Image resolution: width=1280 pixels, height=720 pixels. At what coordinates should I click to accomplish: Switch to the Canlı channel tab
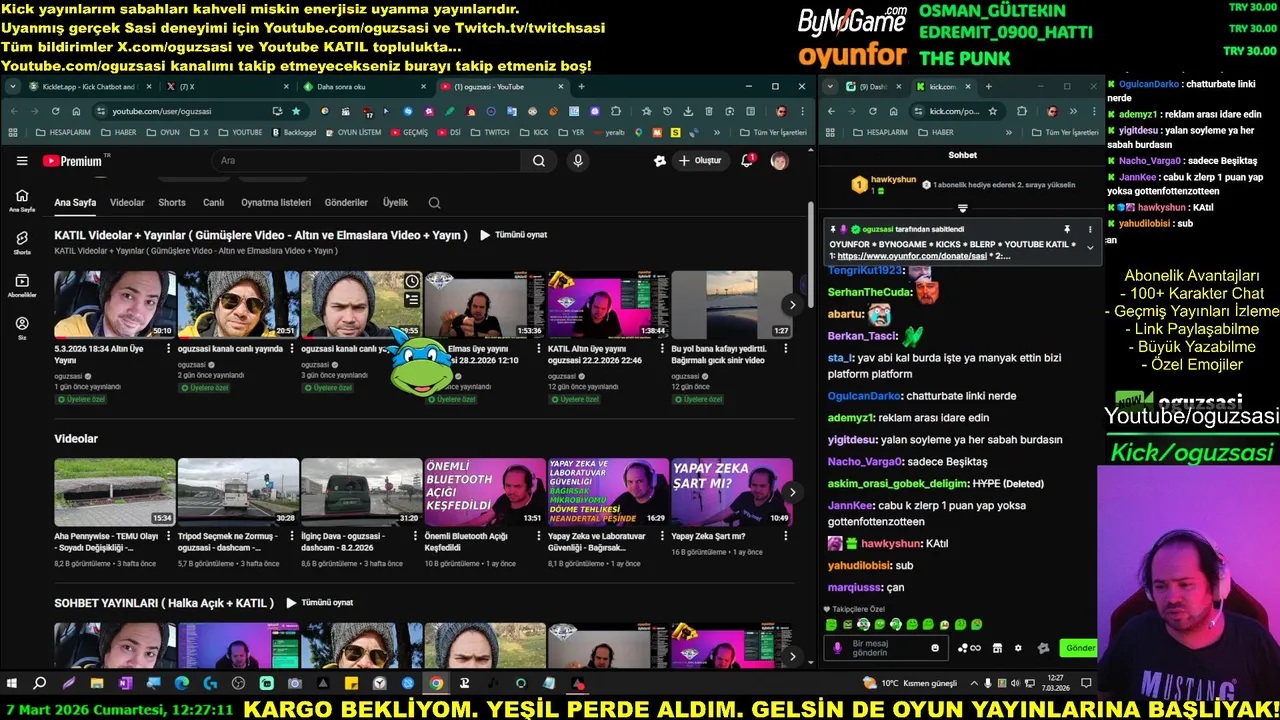coord(213,203)
